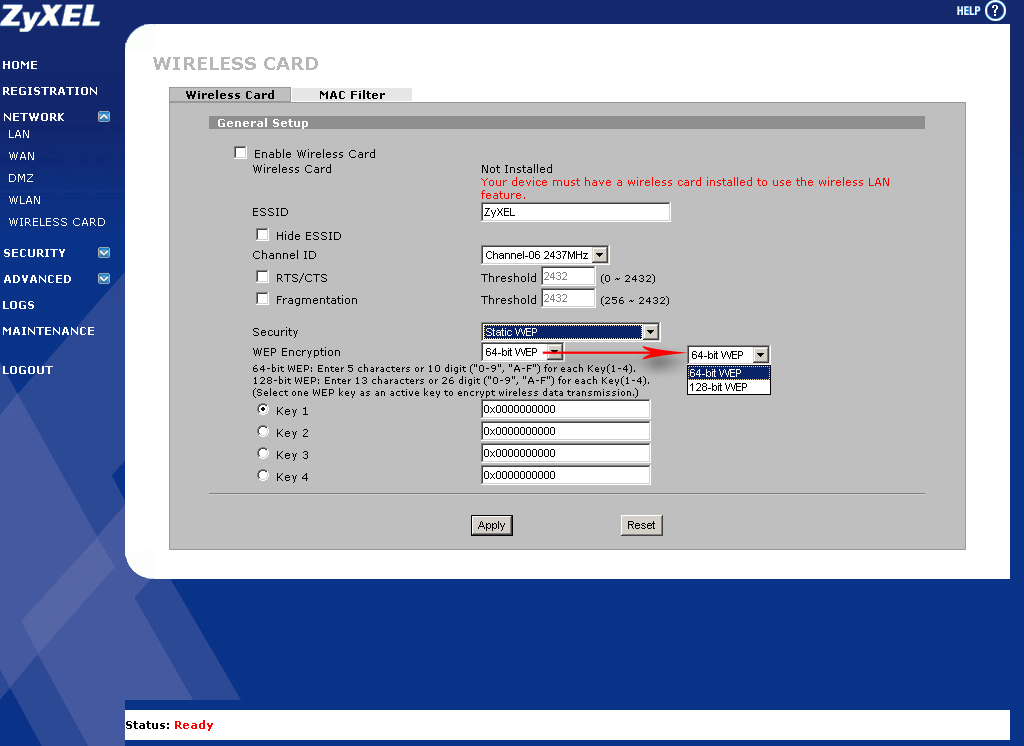This screenshot has height=746, width=1024.
Task: Open the Help question mark icon
Action: tap(995, 10)
